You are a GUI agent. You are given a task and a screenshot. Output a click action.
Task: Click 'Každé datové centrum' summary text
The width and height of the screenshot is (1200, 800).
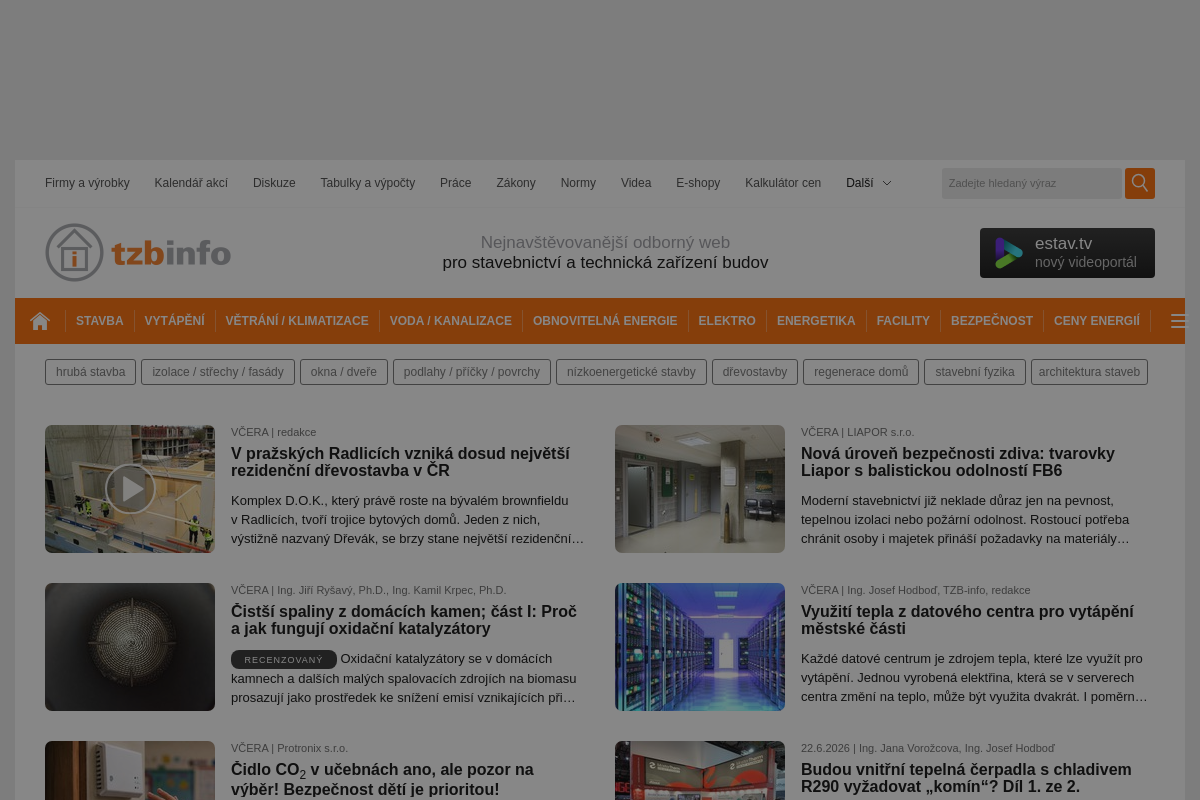click(974, 678)
